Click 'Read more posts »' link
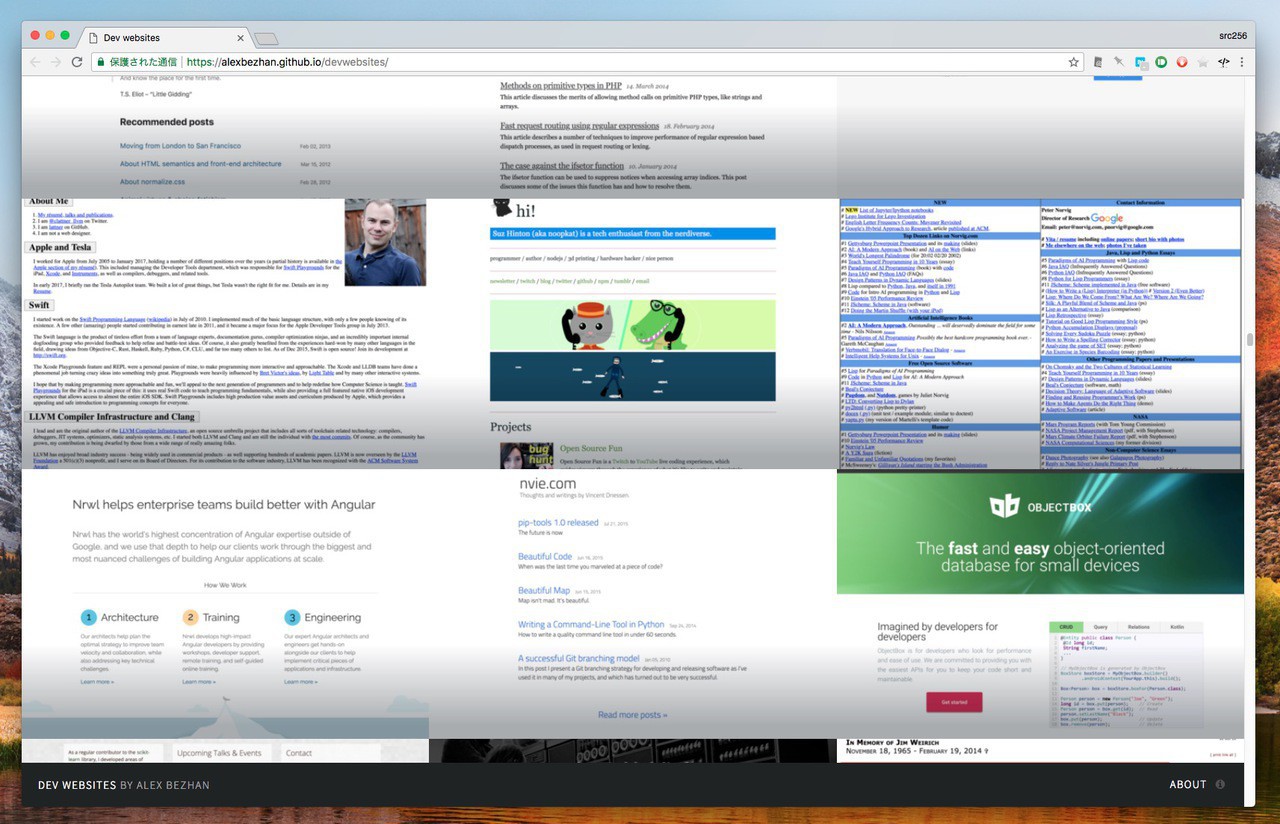1280x824 pixels. point(633,715)
